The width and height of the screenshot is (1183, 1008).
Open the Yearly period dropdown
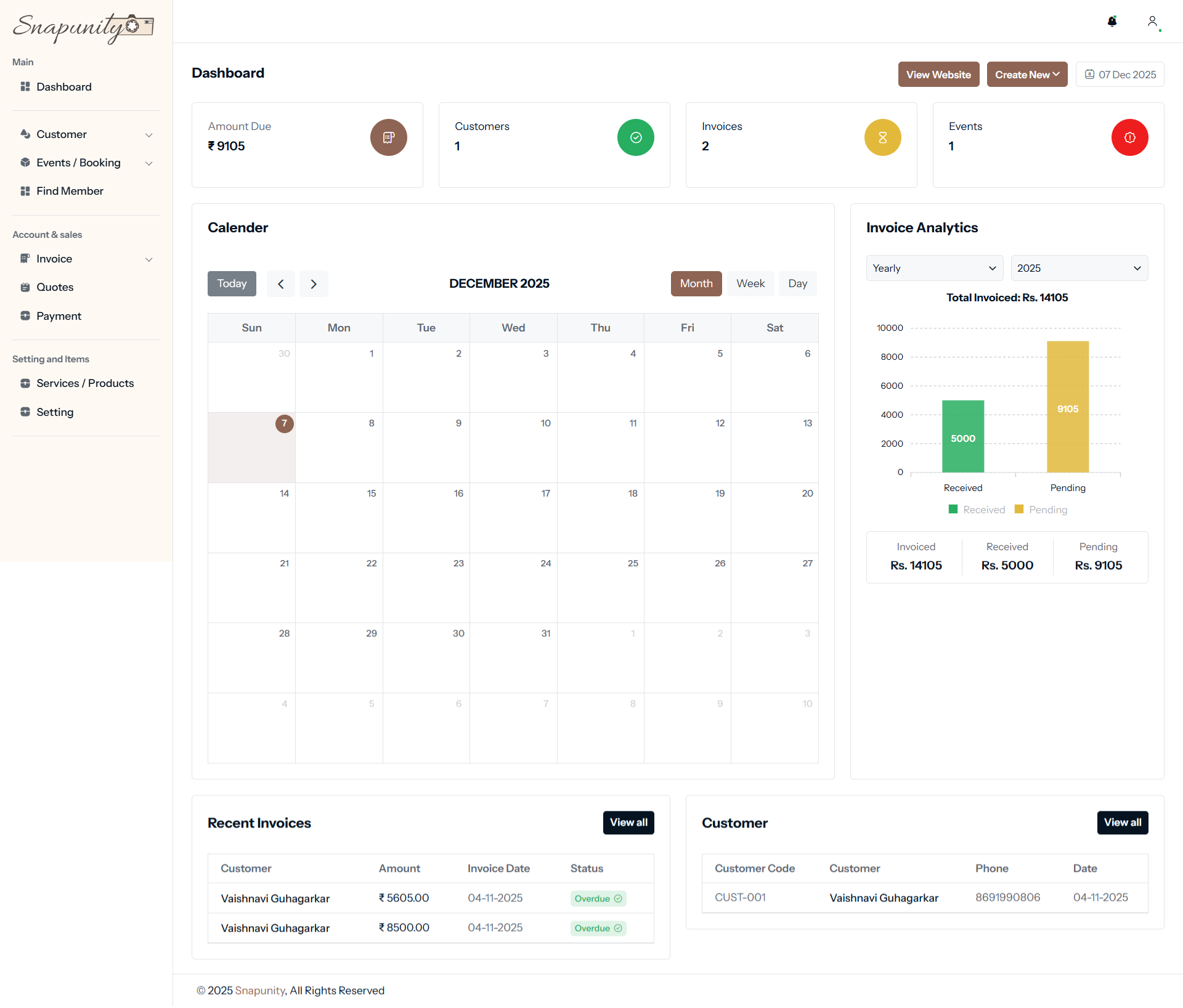934,268
